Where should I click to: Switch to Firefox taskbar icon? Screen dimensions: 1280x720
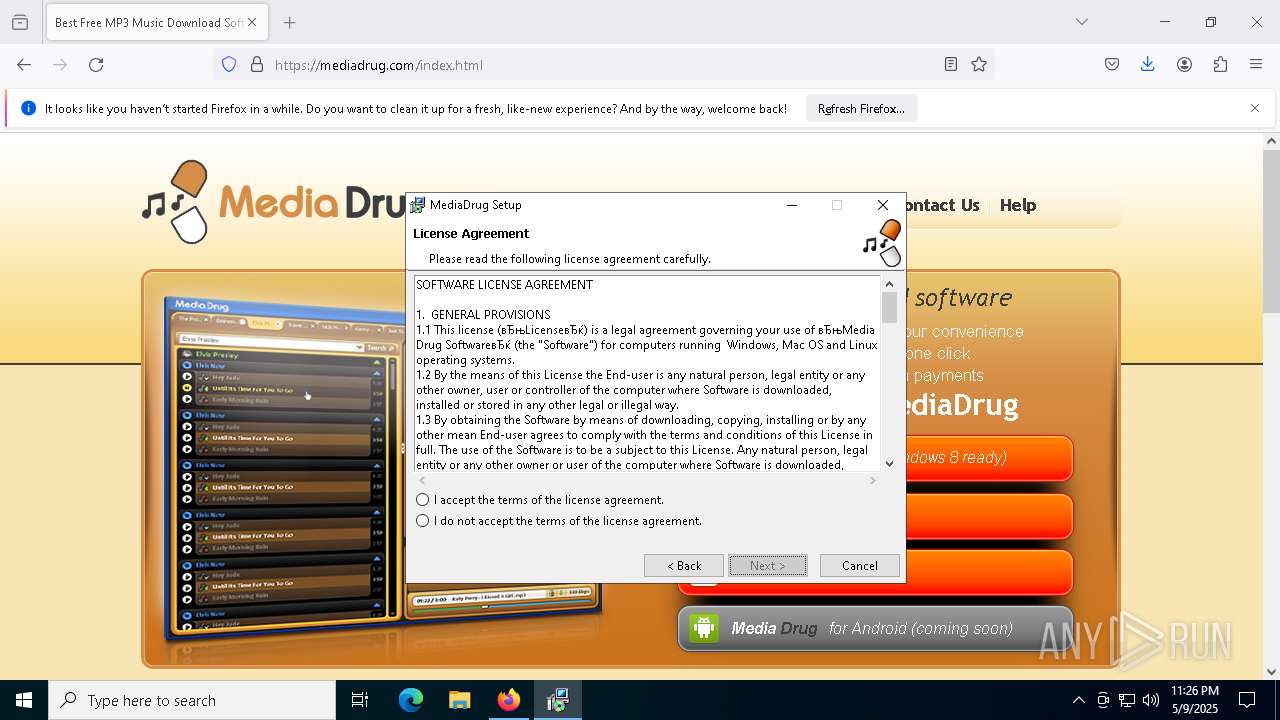tap(509, 700)
